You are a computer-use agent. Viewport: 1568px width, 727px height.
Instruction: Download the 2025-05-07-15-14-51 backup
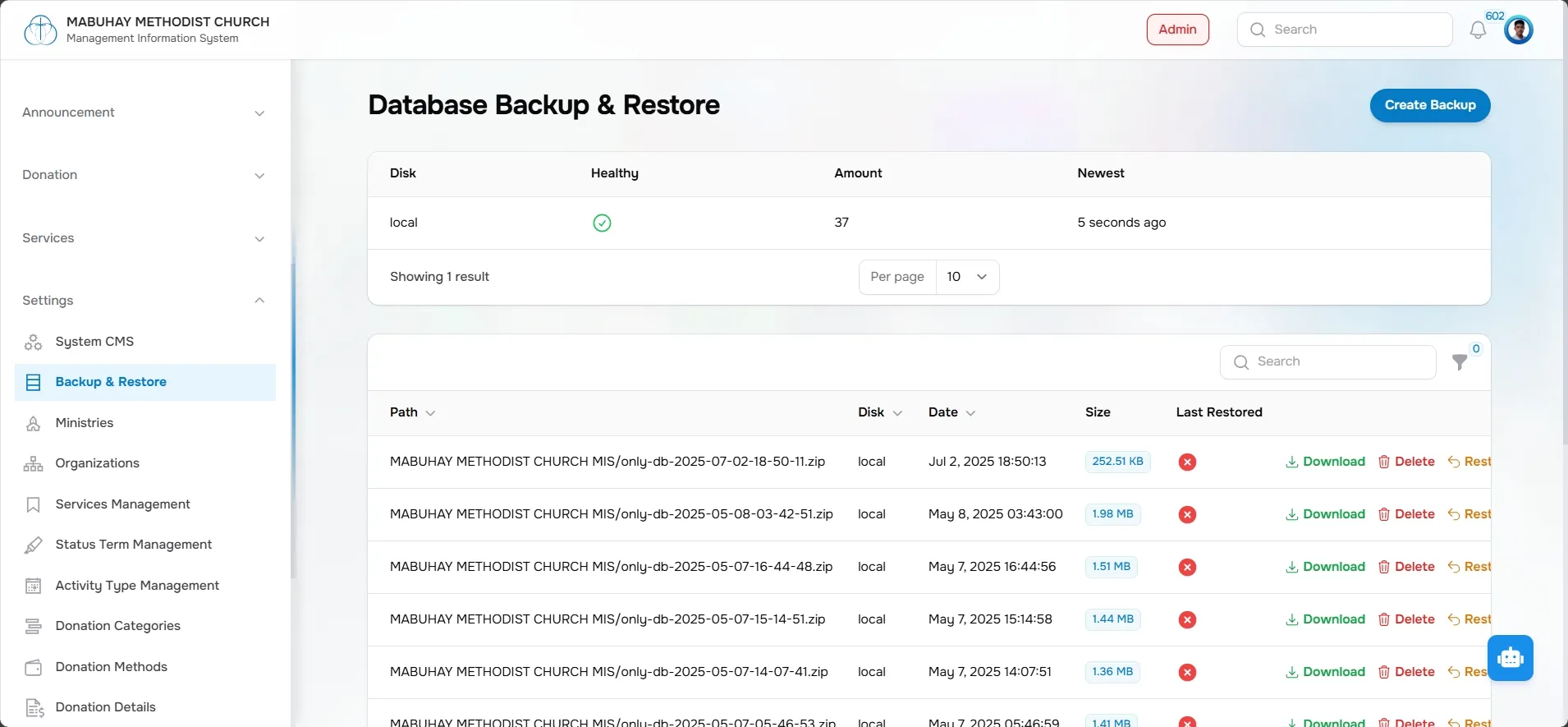(1325, 619)
